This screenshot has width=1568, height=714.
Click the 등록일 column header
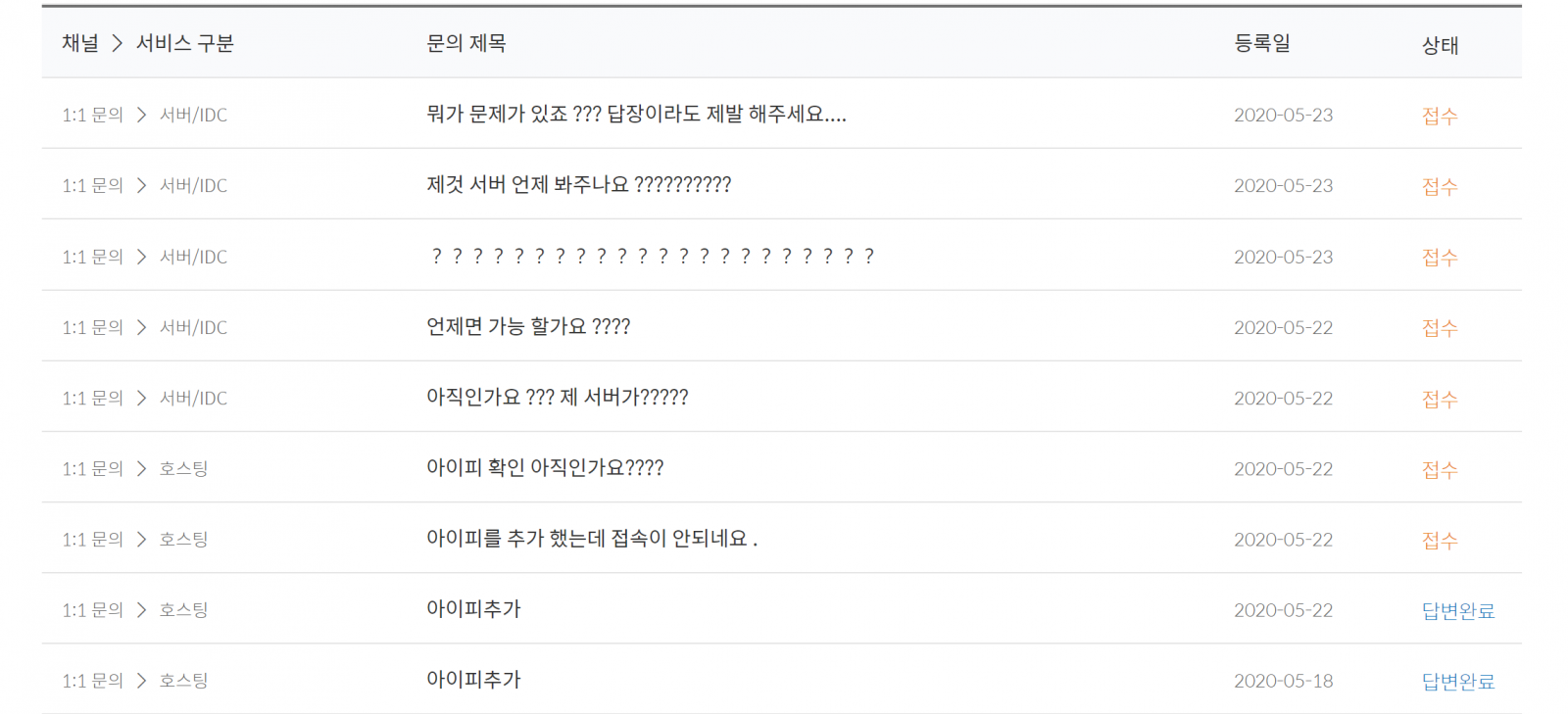tap(1262, 43)
